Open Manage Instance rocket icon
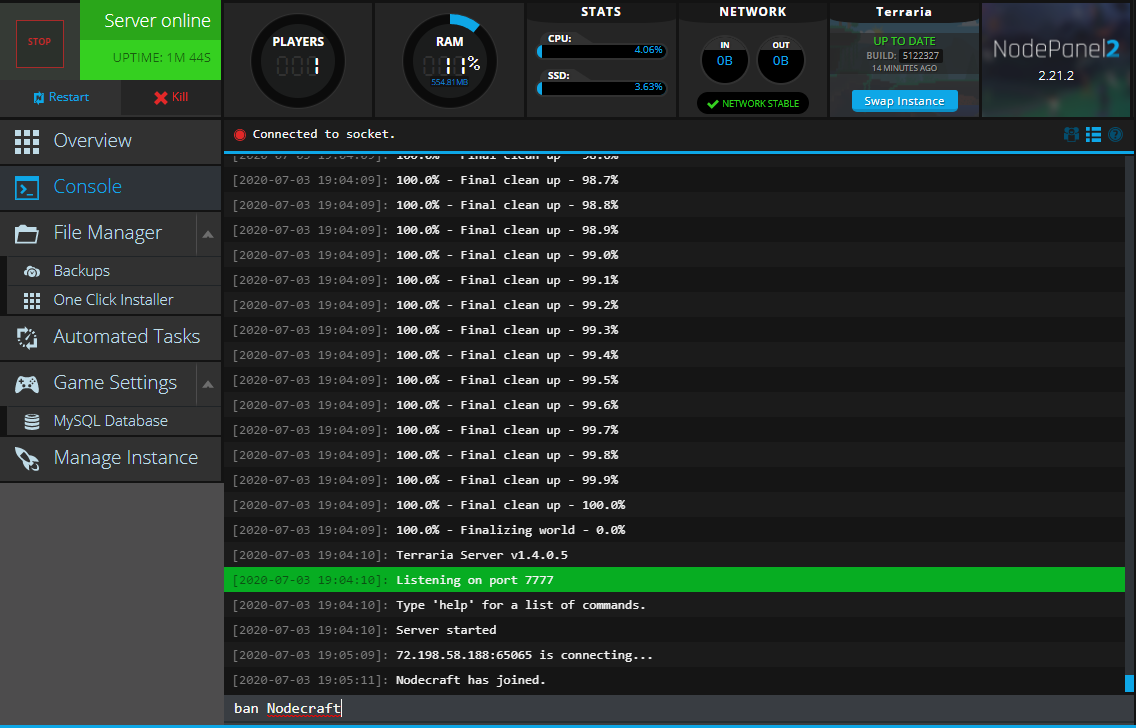 [27, 459]
